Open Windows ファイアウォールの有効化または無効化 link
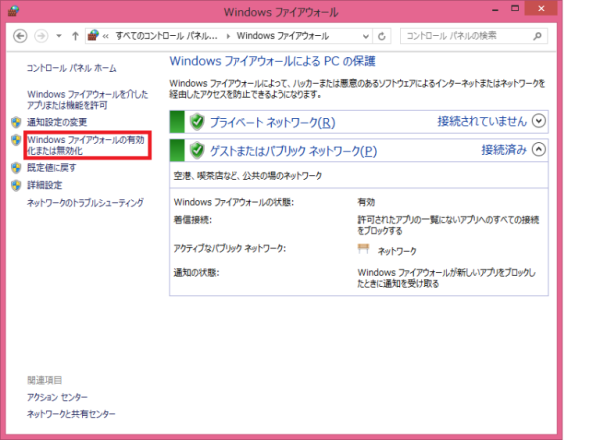Screen dimensions: 600x440 [x=86, y=145]
